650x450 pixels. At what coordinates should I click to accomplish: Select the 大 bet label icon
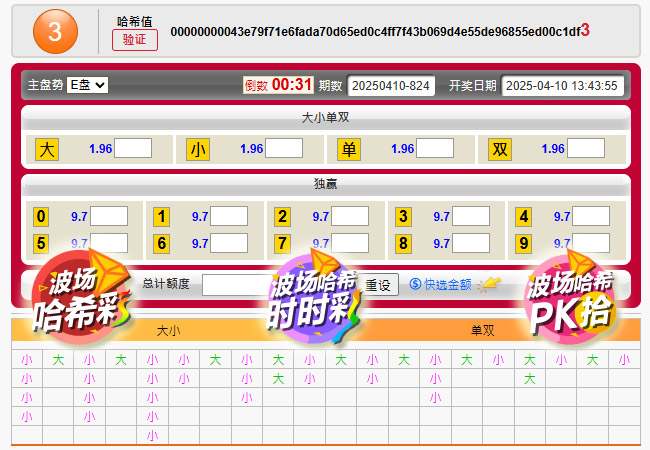[46, 149]
